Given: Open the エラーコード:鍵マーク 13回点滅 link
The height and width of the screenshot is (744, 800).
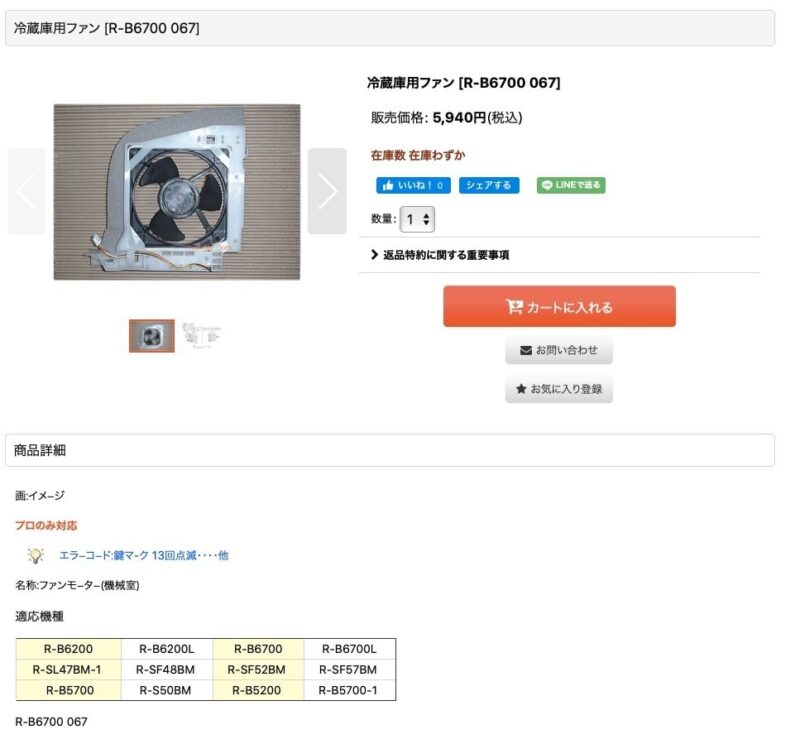Looking at the screenshot, I should tap(143, 555).
